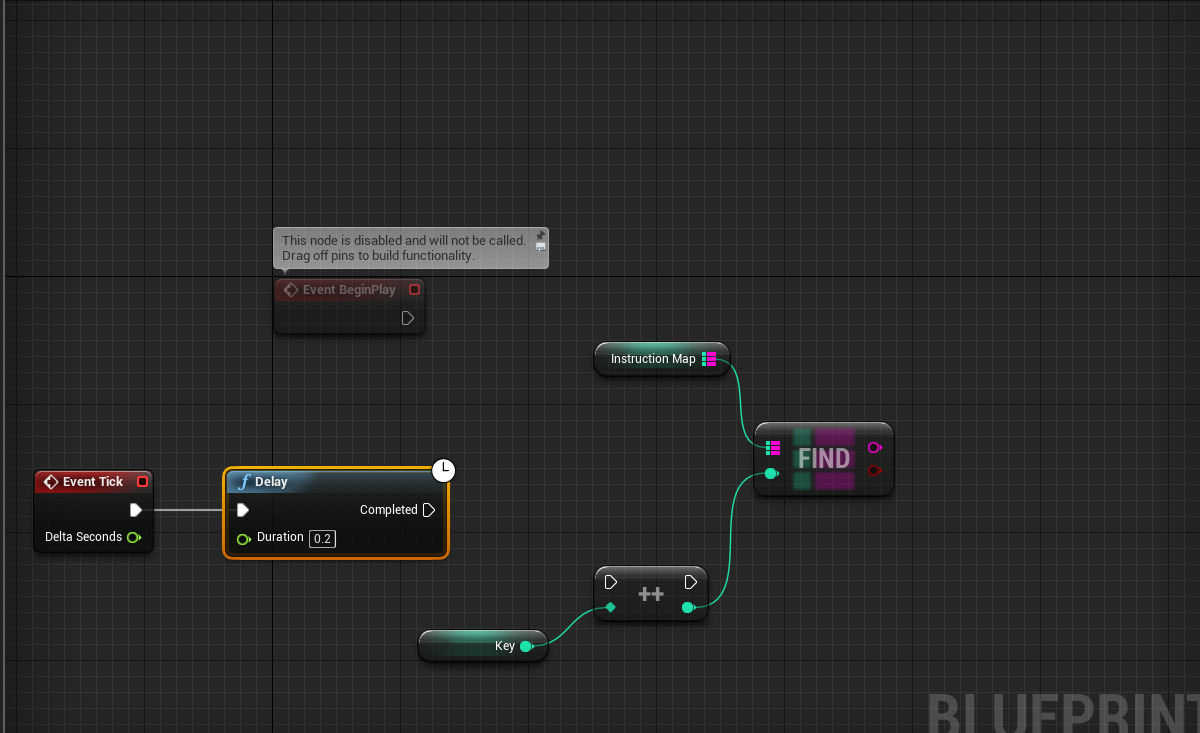Click the red boolean output pin on FIND
The height and width of the screenshot is (733, 1200).
point(874,471)
